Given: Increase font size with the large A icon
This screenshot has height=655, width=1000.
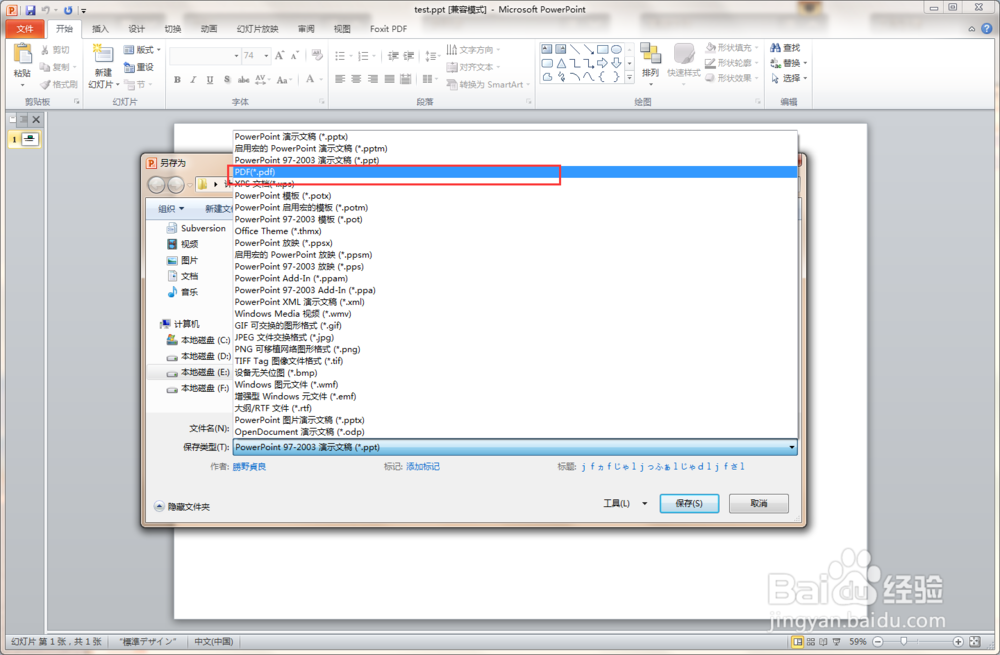Looking at the screenshot, I should [x=279, y=56].
